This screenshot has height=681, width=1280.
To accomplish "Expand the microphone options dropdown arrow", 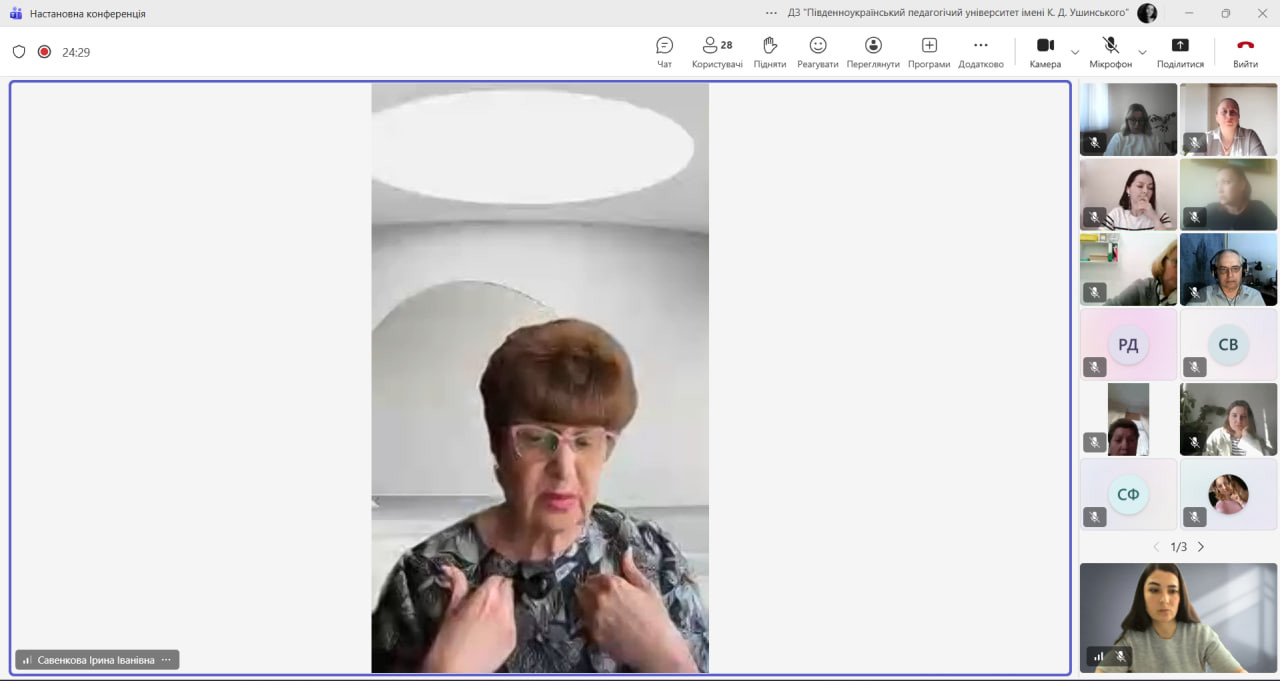I will (x=1142, y=52).
